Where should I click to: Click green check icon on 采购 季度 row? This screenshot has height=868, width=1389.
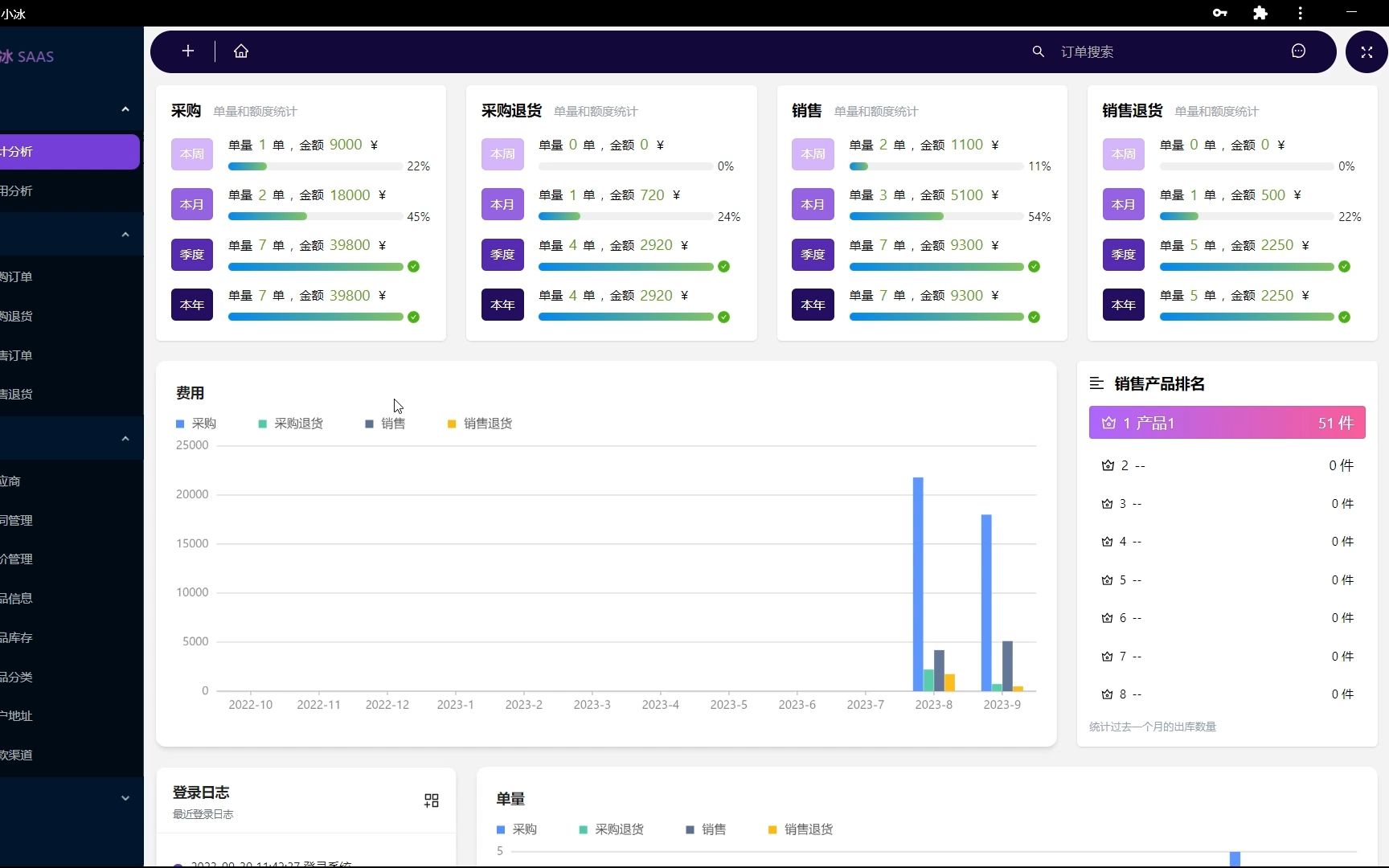pos(413,267)
